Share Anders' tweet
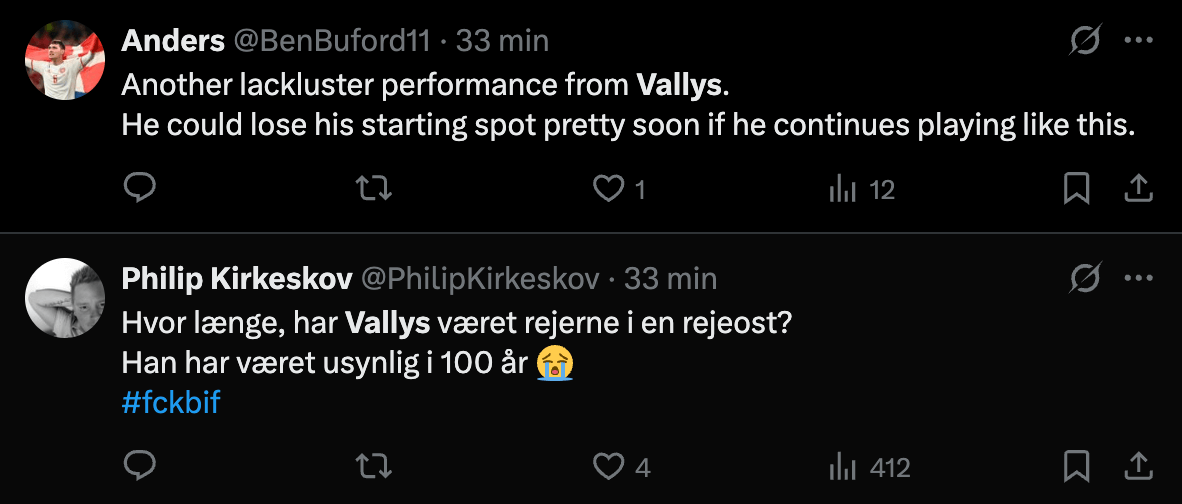 point(1139,188)
